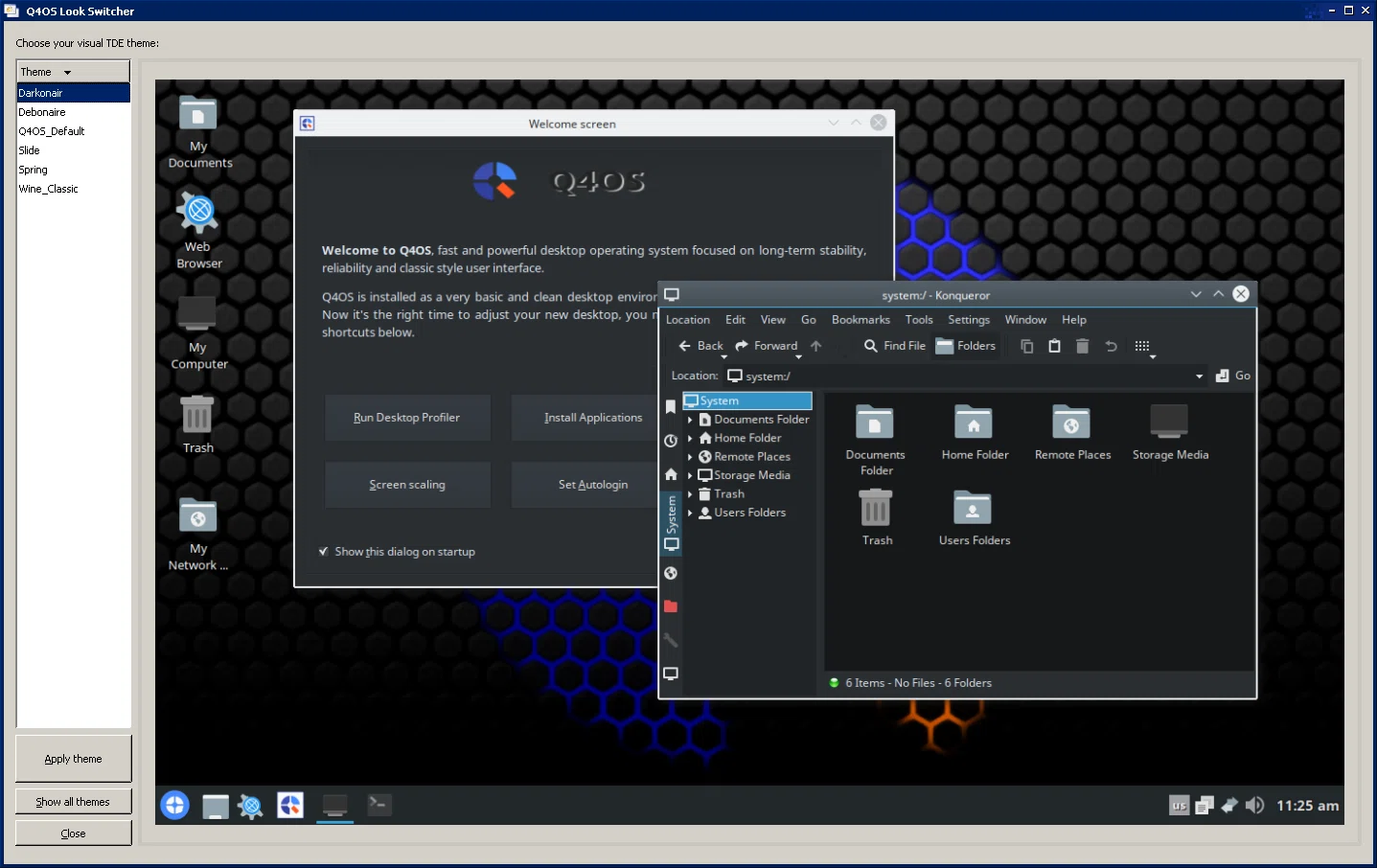The image size is (1377, 868).
Task: Select the Spring theme
Action: [x=74, y=170]
